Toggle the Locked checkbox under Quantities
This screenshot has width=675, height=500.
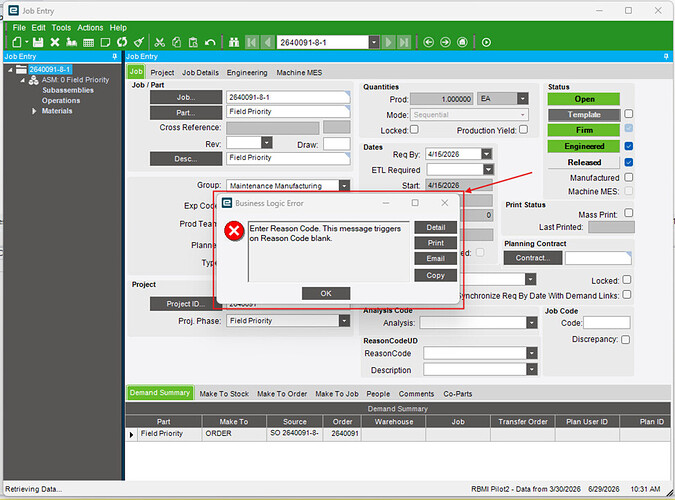[x=414, y=129]
